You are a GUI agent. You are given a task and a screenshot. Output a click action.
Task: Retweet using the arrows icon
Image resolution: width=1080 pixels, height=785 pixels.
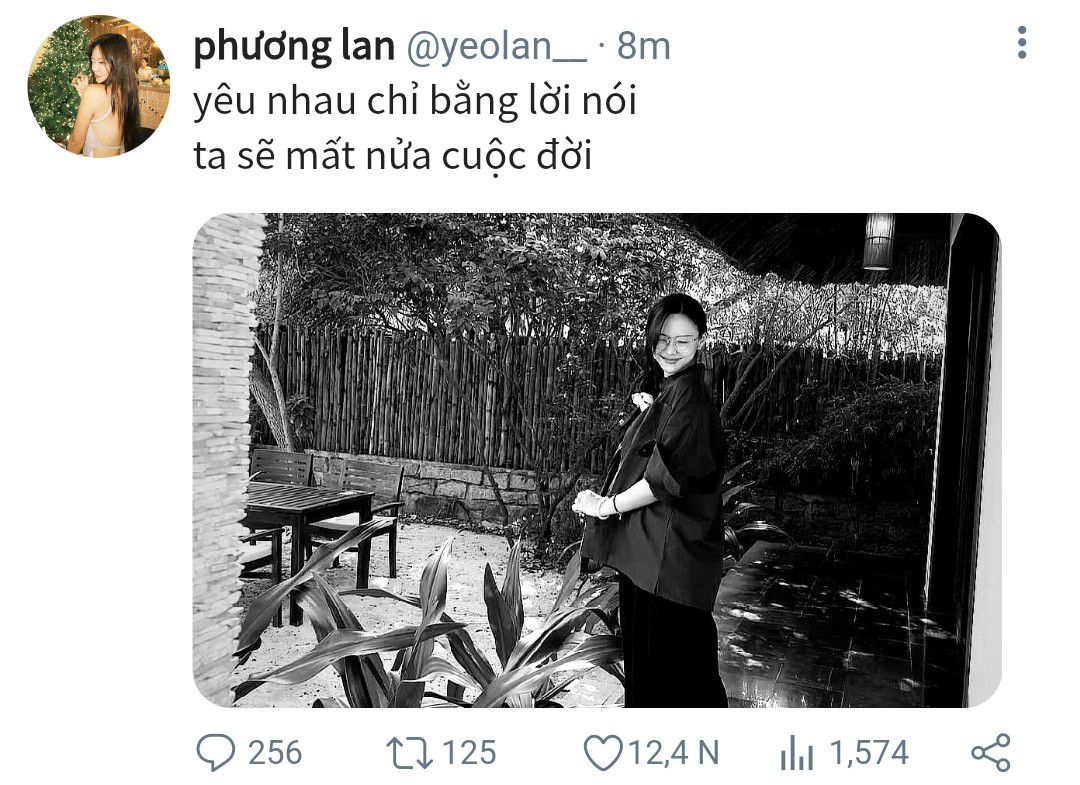[409, 753]
